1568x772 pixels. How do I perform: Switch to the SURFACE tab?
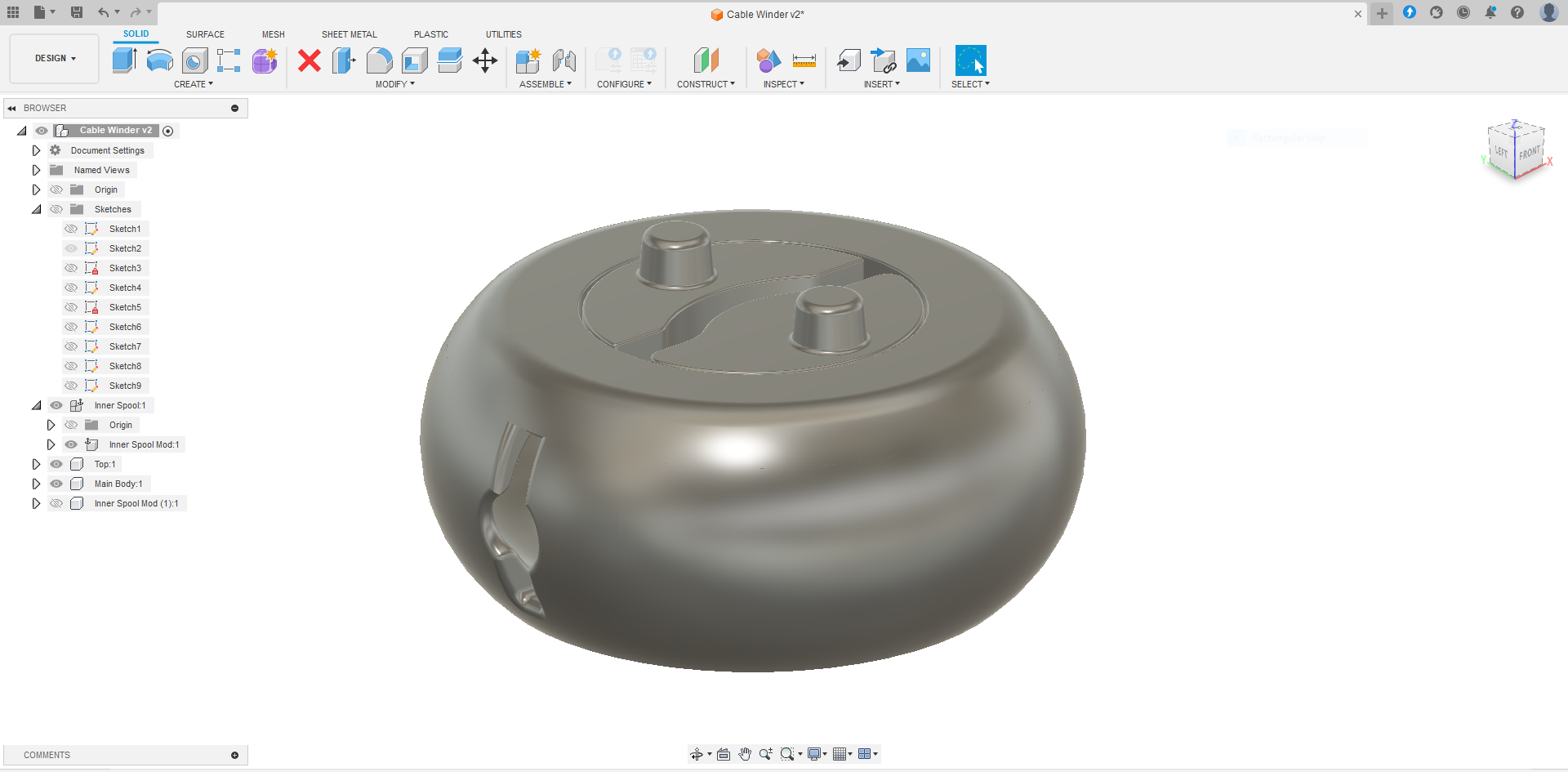point(205,34)
